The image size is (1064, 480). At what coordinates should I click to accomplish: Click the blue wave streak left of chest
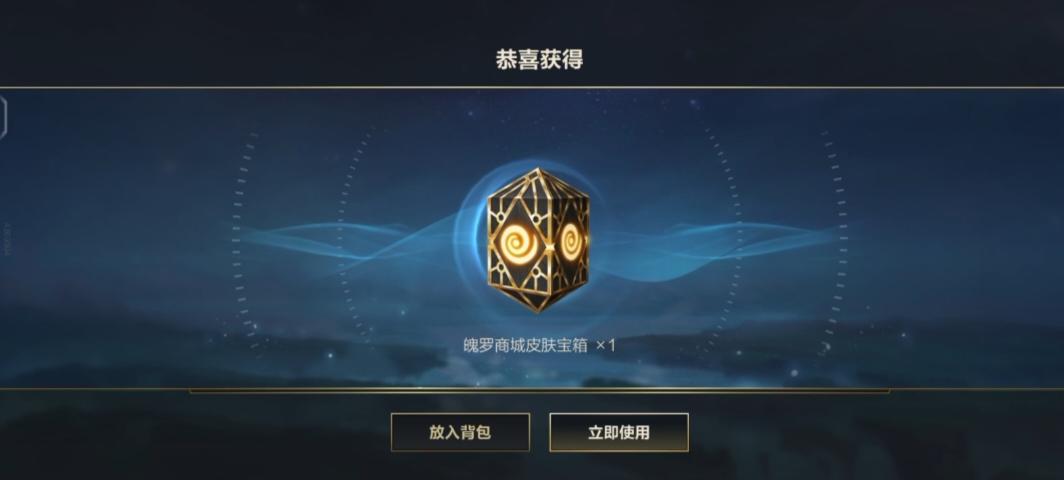click(x=353, y=240)
